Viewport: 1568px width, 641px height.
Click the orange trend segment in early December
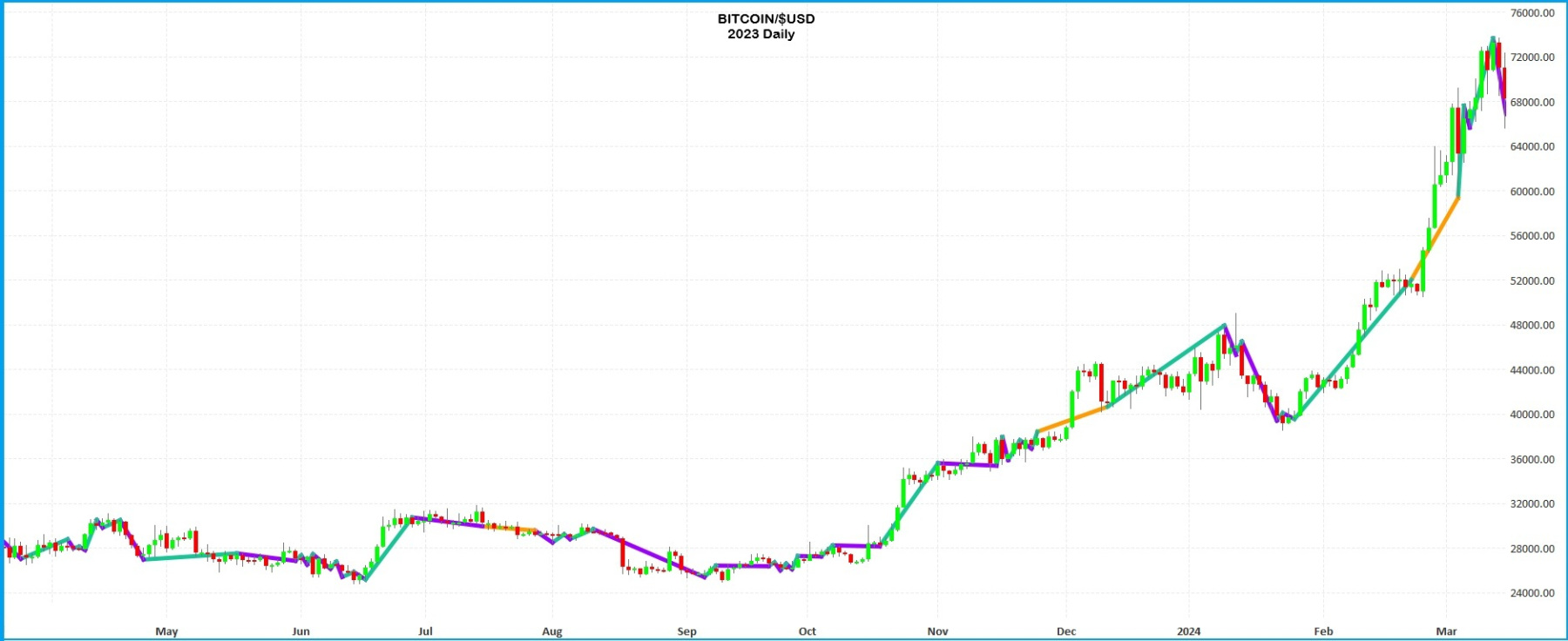[x=1071, y=420]
